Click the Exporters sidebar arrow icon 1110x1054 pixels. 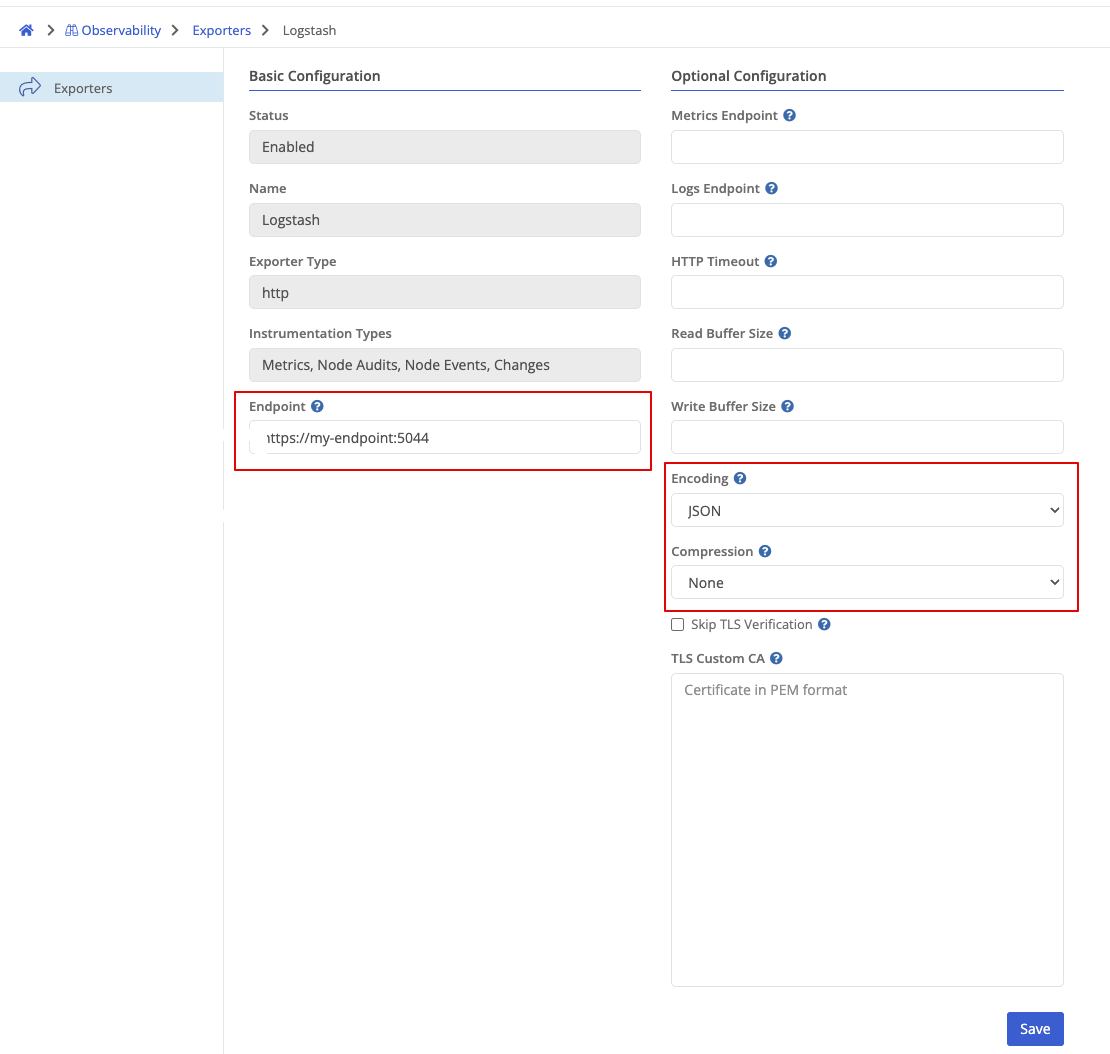click(x=30, y=87)
